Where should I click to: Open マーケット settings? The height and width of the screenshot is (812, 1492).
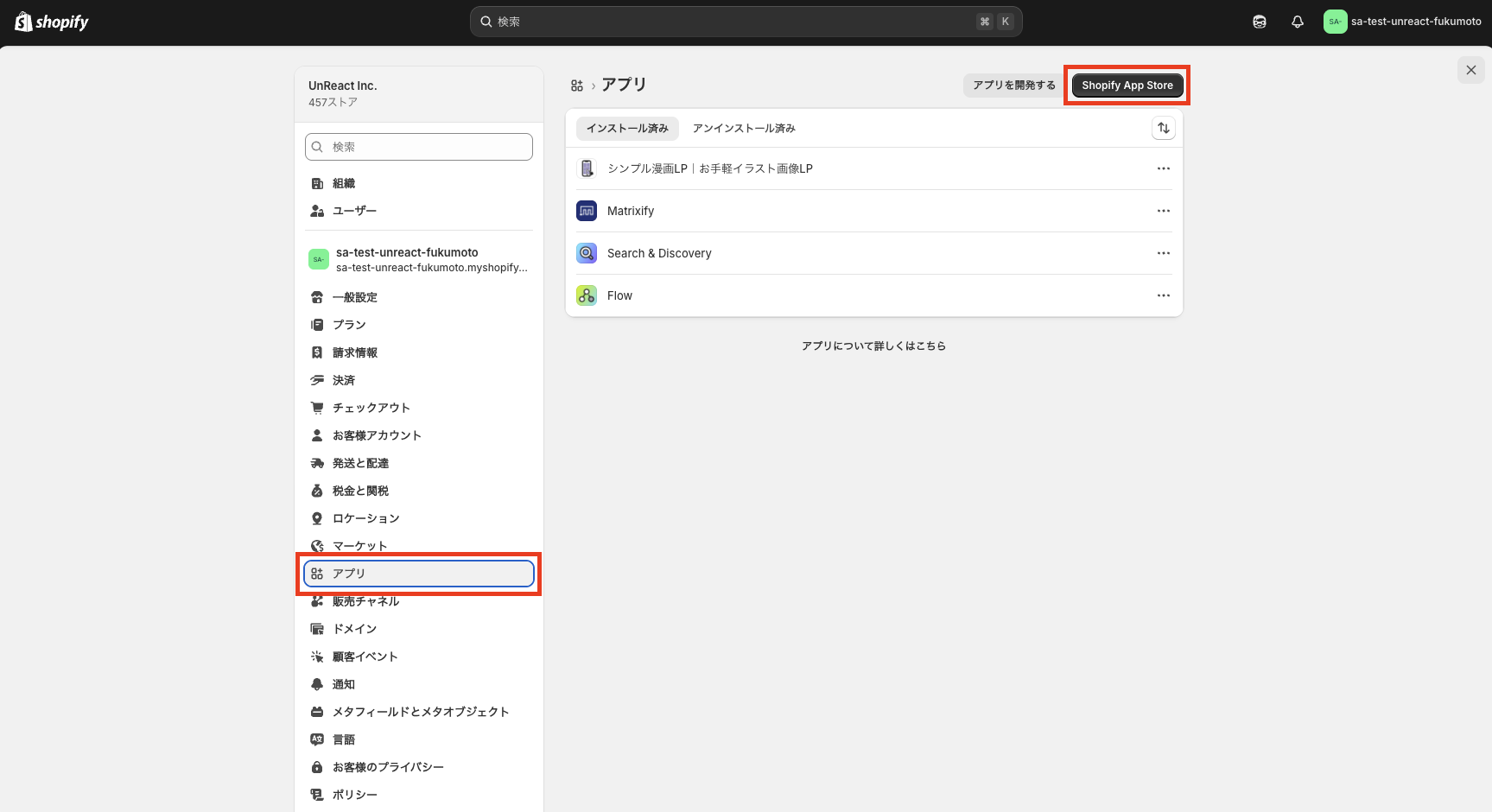(419, 546)
